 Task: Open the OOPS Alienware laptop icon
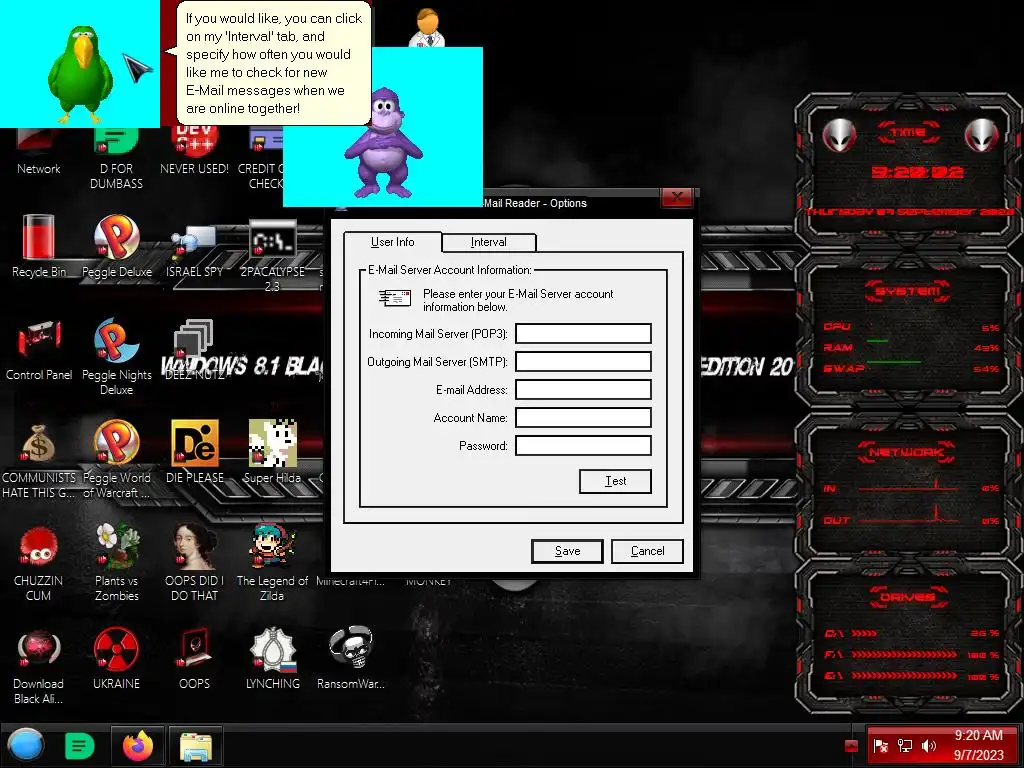[x=194, y=659]
